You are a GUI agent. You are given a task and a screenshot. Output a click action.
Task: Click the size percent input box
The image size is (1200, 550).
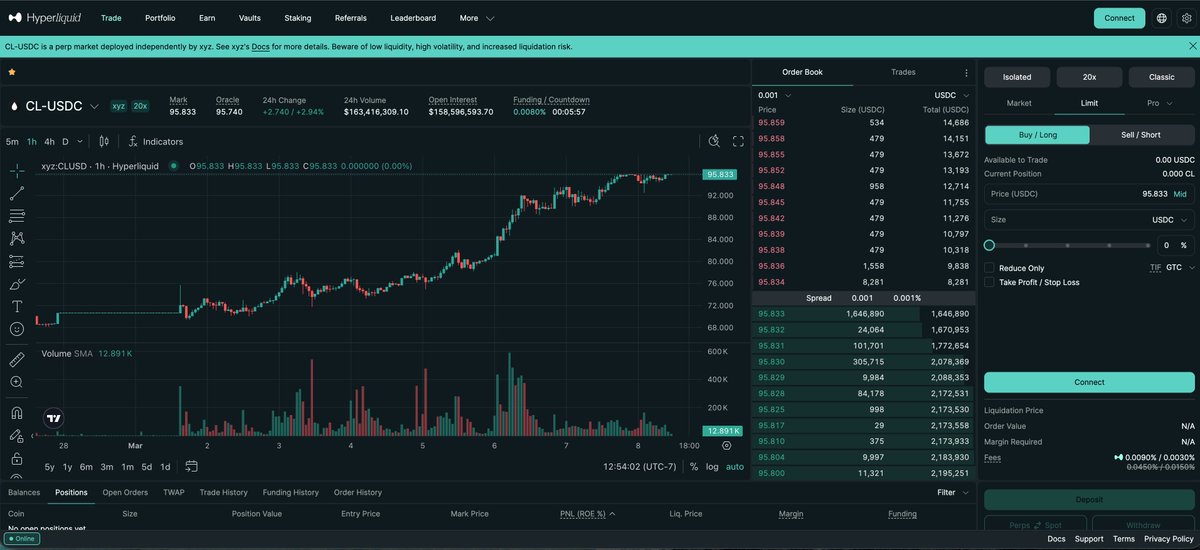(x=1174, y=245)
